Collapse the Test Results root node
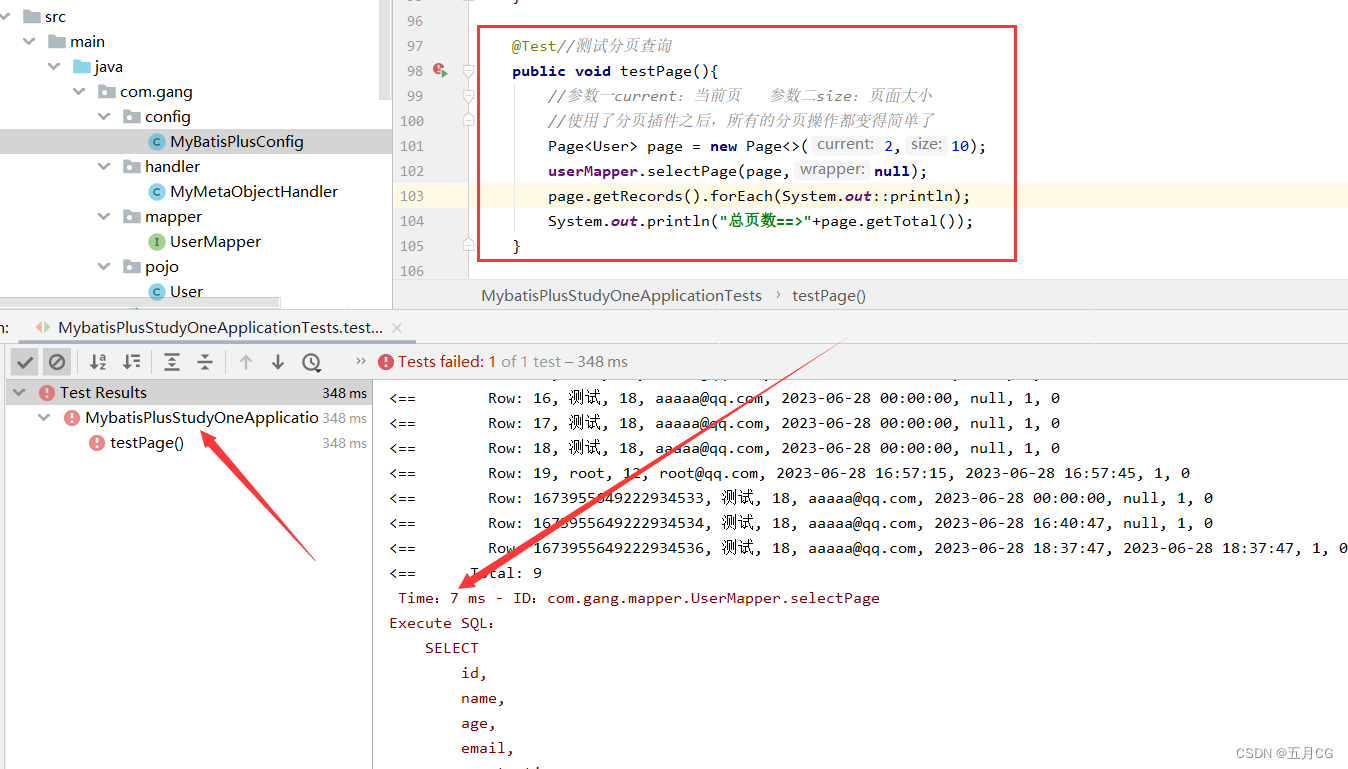This screenshot has height=769, width=1348. click(x=21, y=393)
